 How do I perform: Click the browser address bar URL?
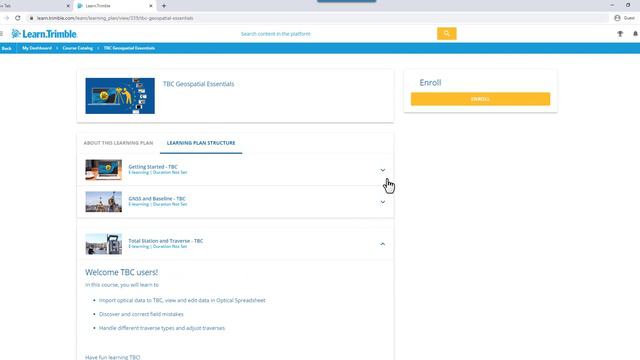[x=115, y=18]
